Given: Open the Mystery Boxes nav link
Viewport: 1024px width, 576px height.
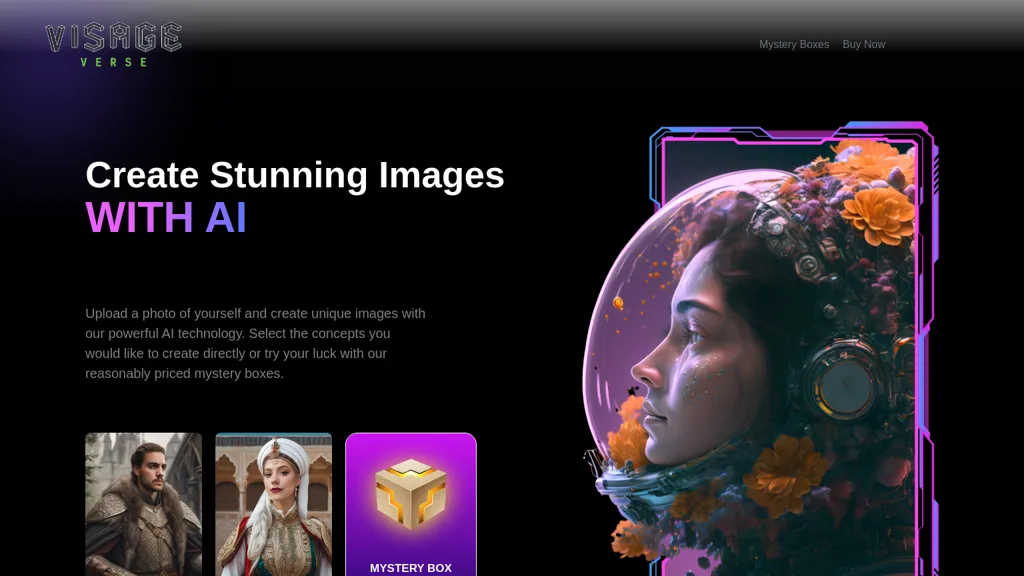Looking at the screenshot, I should pos(793,44).
